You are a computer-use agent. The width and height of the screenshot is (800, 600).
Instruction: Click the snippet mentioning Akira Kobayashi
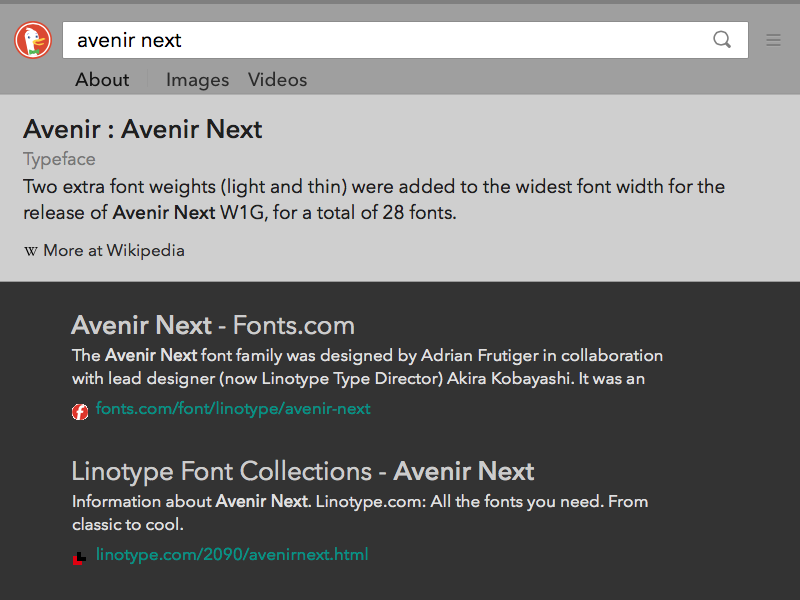click(358, 379)
